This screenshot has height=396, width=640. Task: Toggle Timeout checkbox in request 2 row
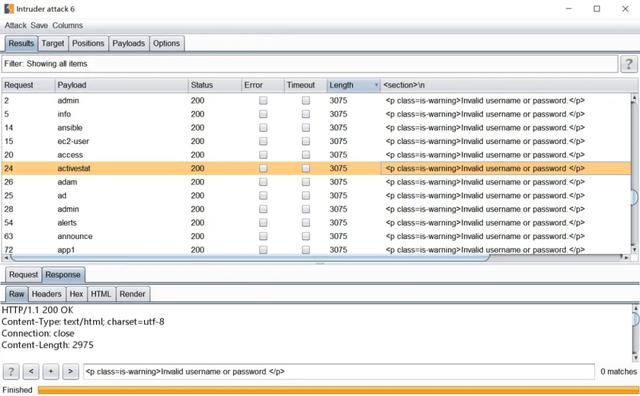306,100
